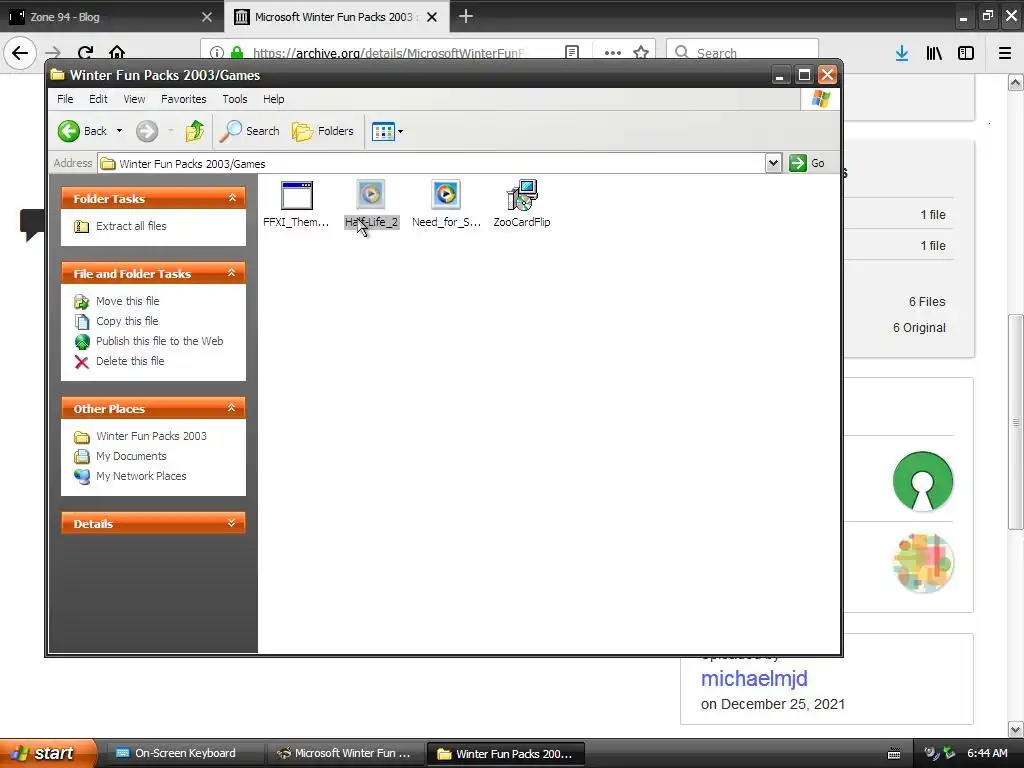Click the green Forward arrow in Explorer
The image size is (1024, 768).
147,131
